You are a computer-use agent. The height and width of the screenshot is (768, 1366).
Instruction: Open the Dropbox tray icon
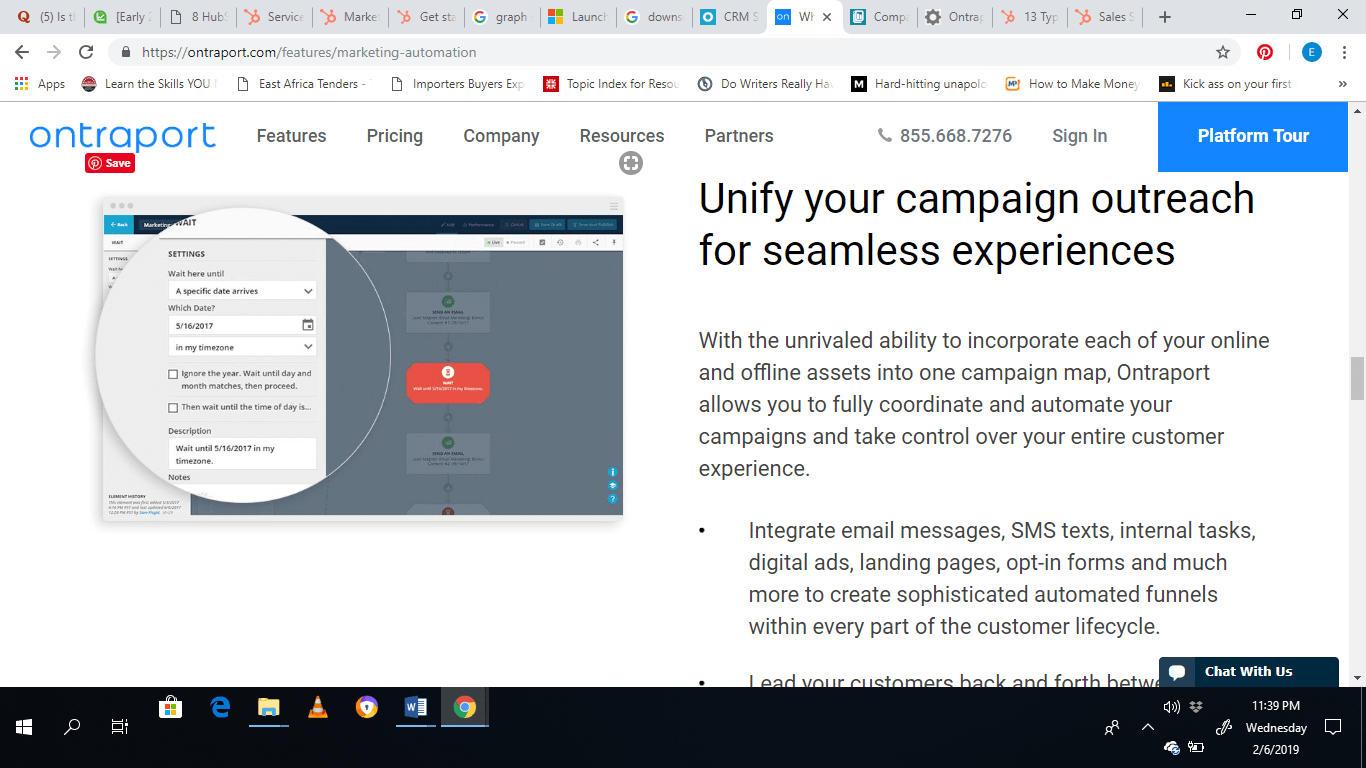(1196, 707)
